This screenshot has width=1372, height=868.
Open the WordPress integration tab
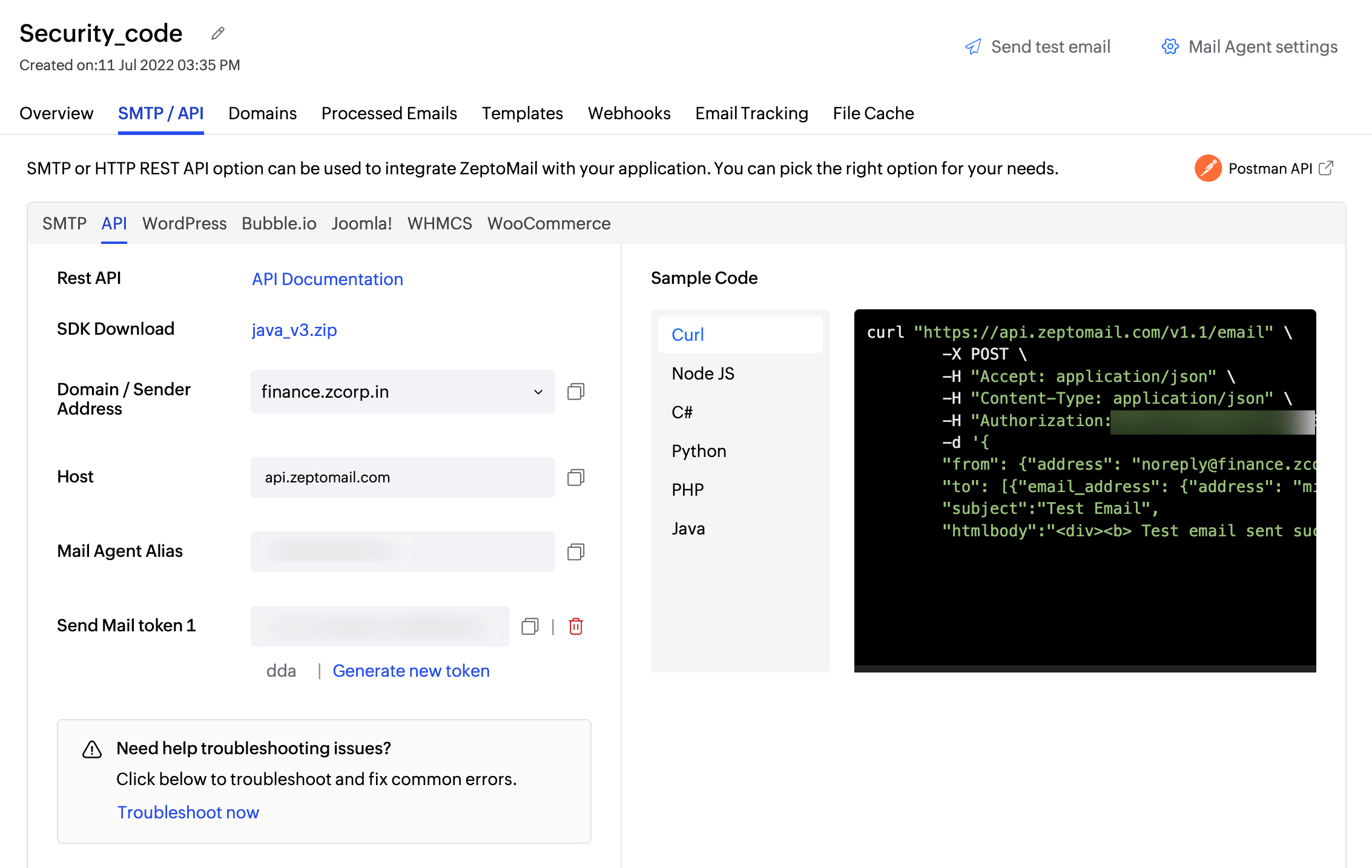coord(184,223)
